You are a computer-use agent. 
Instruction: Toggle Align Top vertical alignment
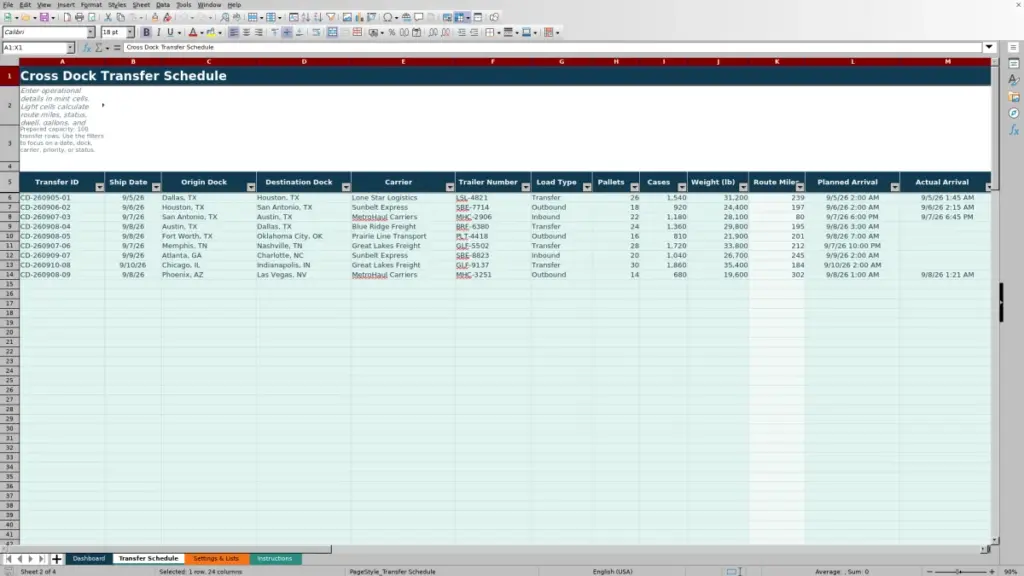click(x=275, y=33)
